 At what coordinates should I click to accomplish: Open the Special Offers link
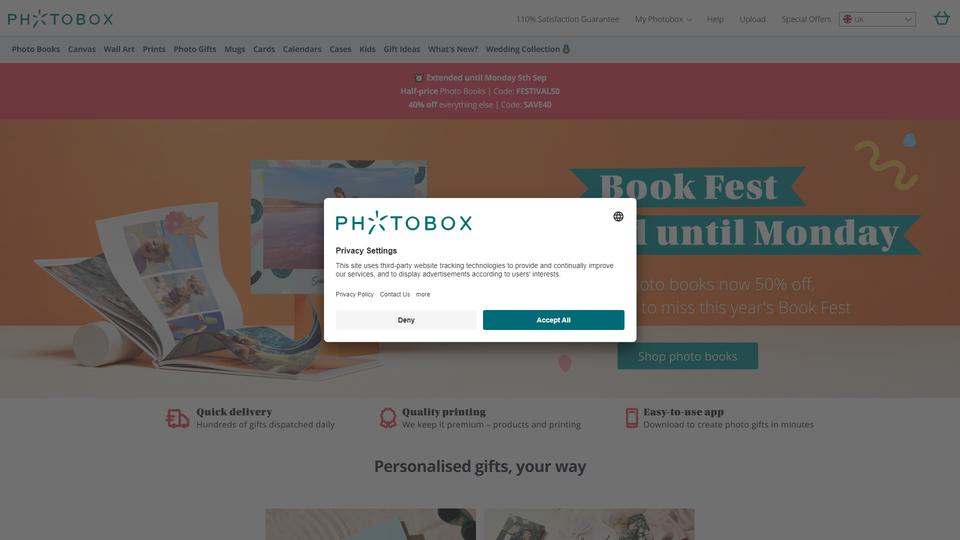pos(806,20)
